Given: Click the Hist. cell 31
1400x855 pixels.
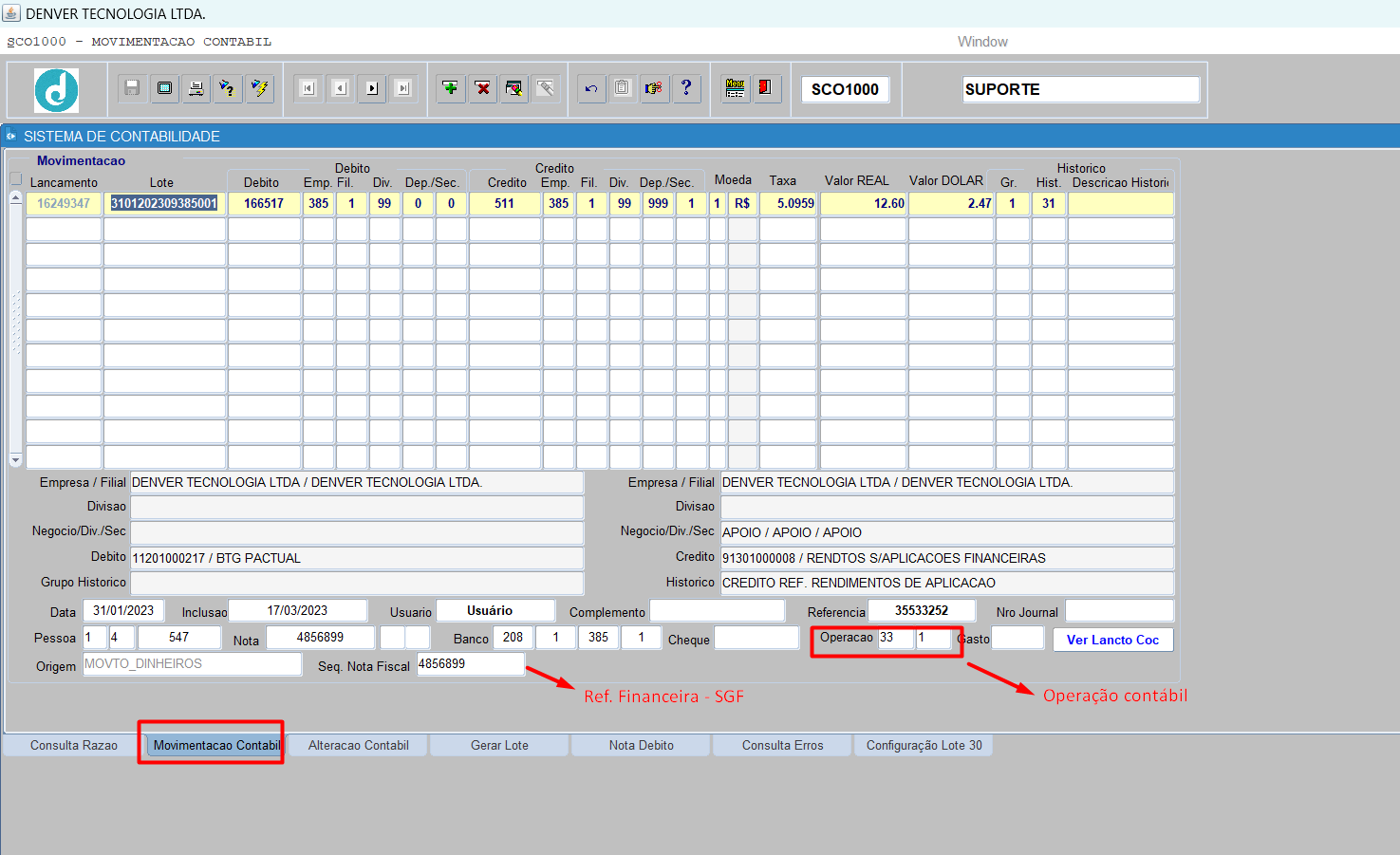Looking at the screenshot, I should (x=1049, y=203).
